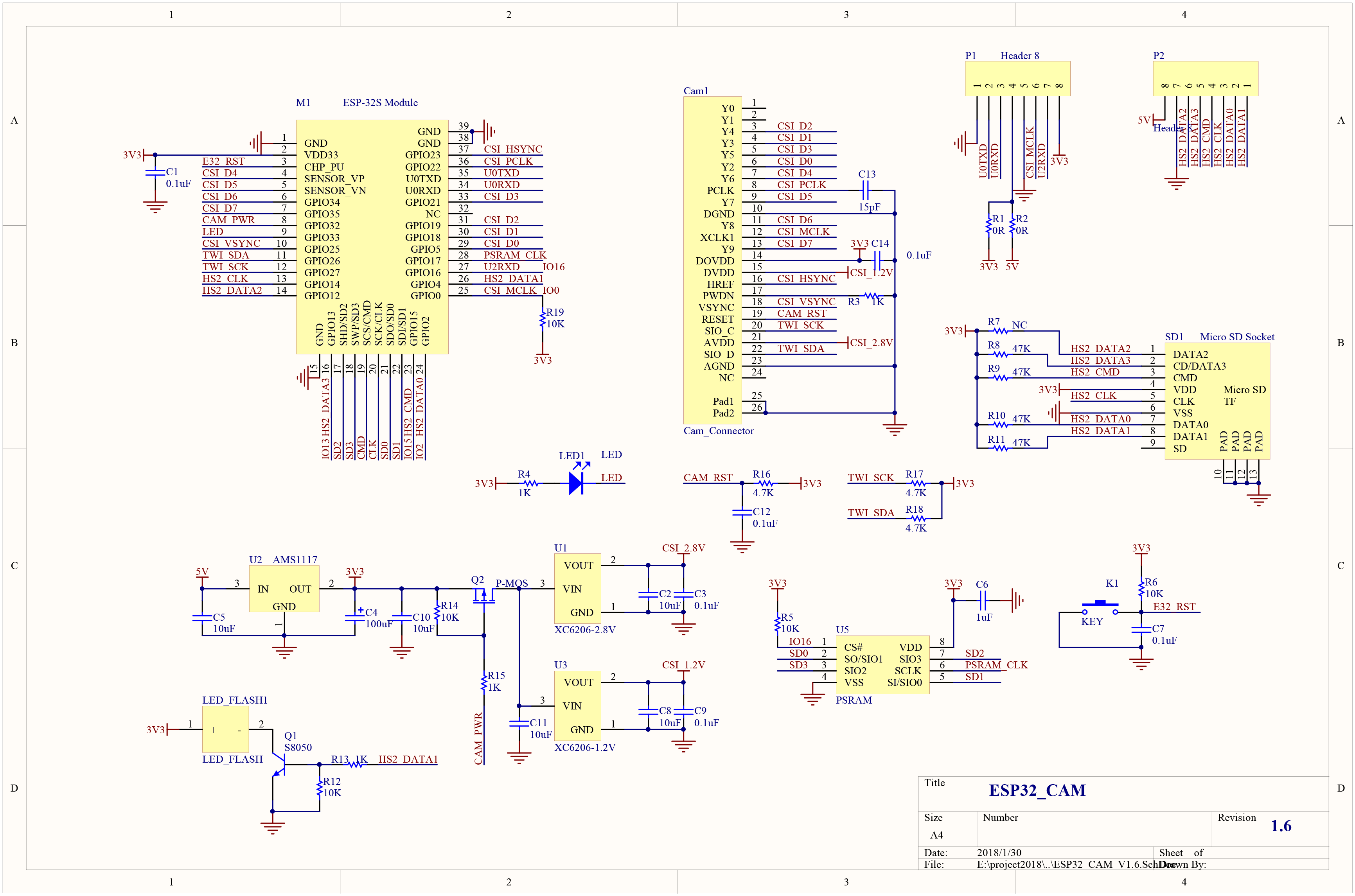Image resolution: width=1355 pixels, height=896 pixels.
Task: Select the U2 AMS1117 regulator block
Action: pyautogui.click(x=284, y=589)
